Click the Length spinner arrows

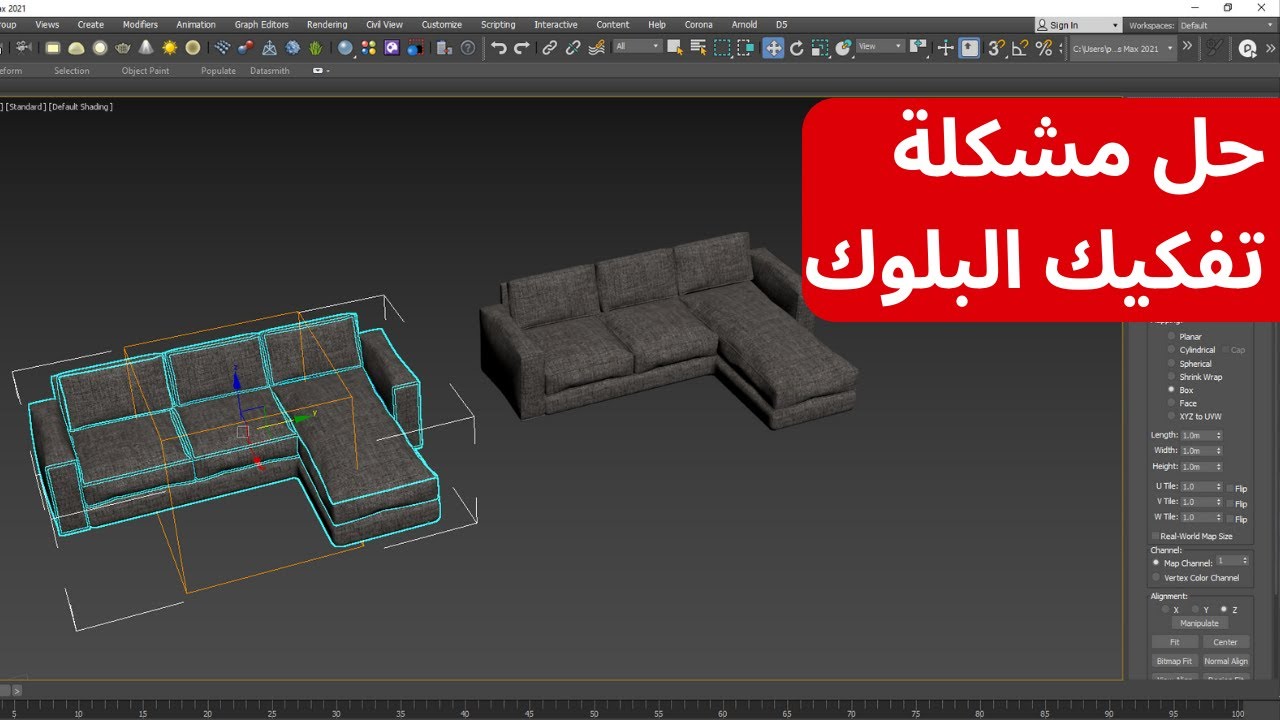coord(1218,435)
